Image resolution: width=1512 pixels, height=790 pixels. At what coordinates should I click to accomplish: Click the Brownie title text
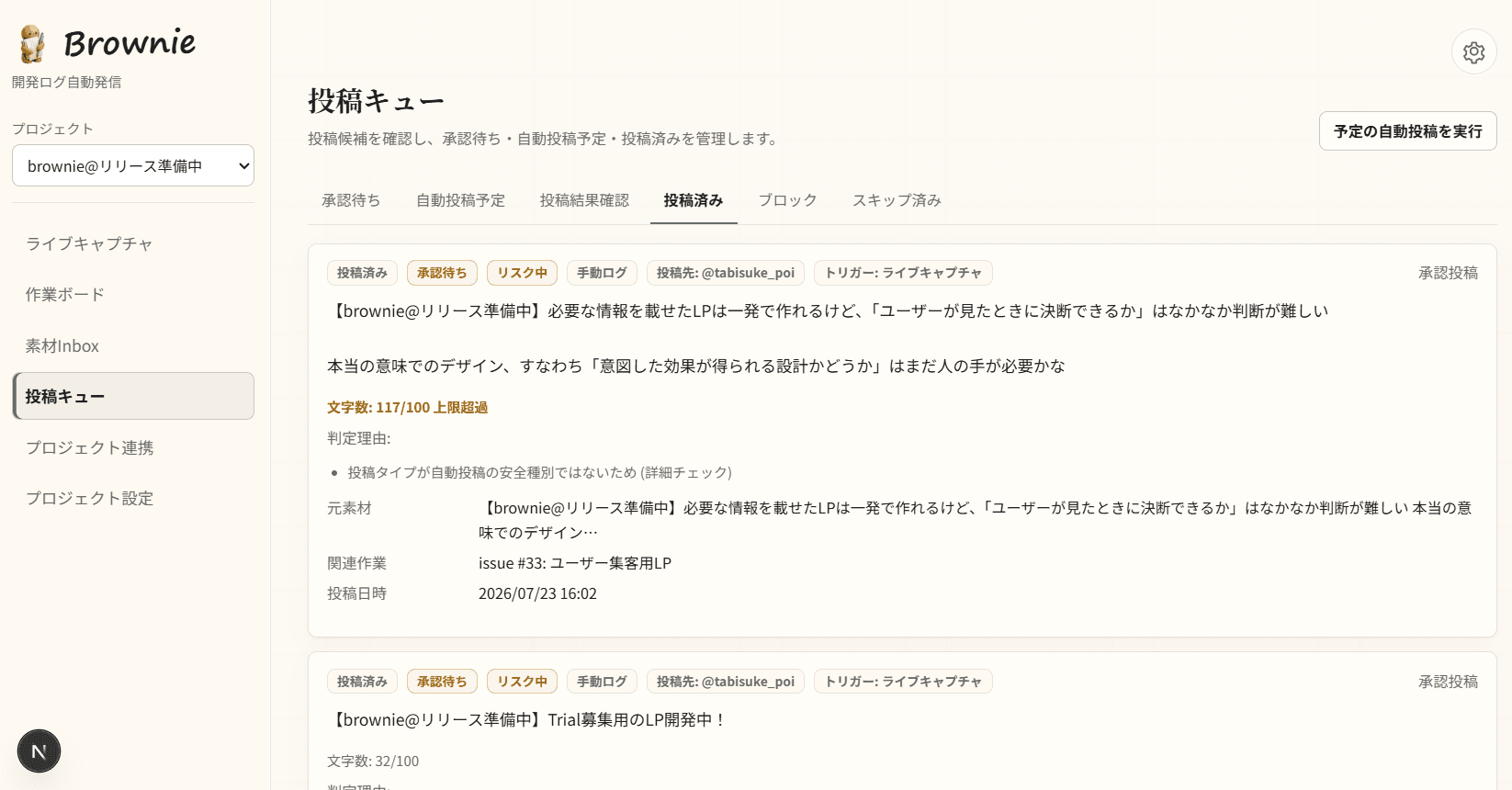tap(130, 43)
